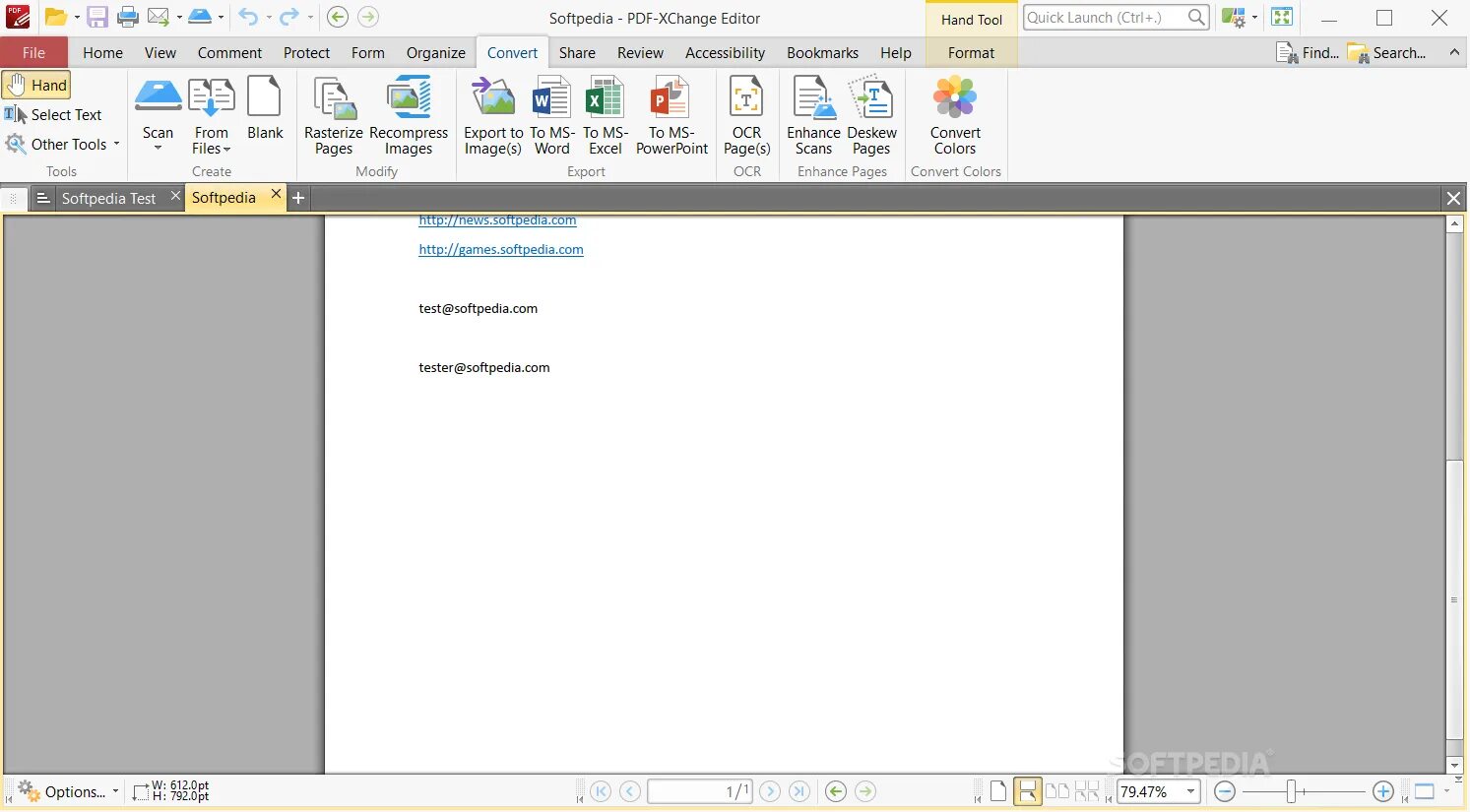
Task: Go to the first page
Action: pyautogui.click(x=601, y=791)
